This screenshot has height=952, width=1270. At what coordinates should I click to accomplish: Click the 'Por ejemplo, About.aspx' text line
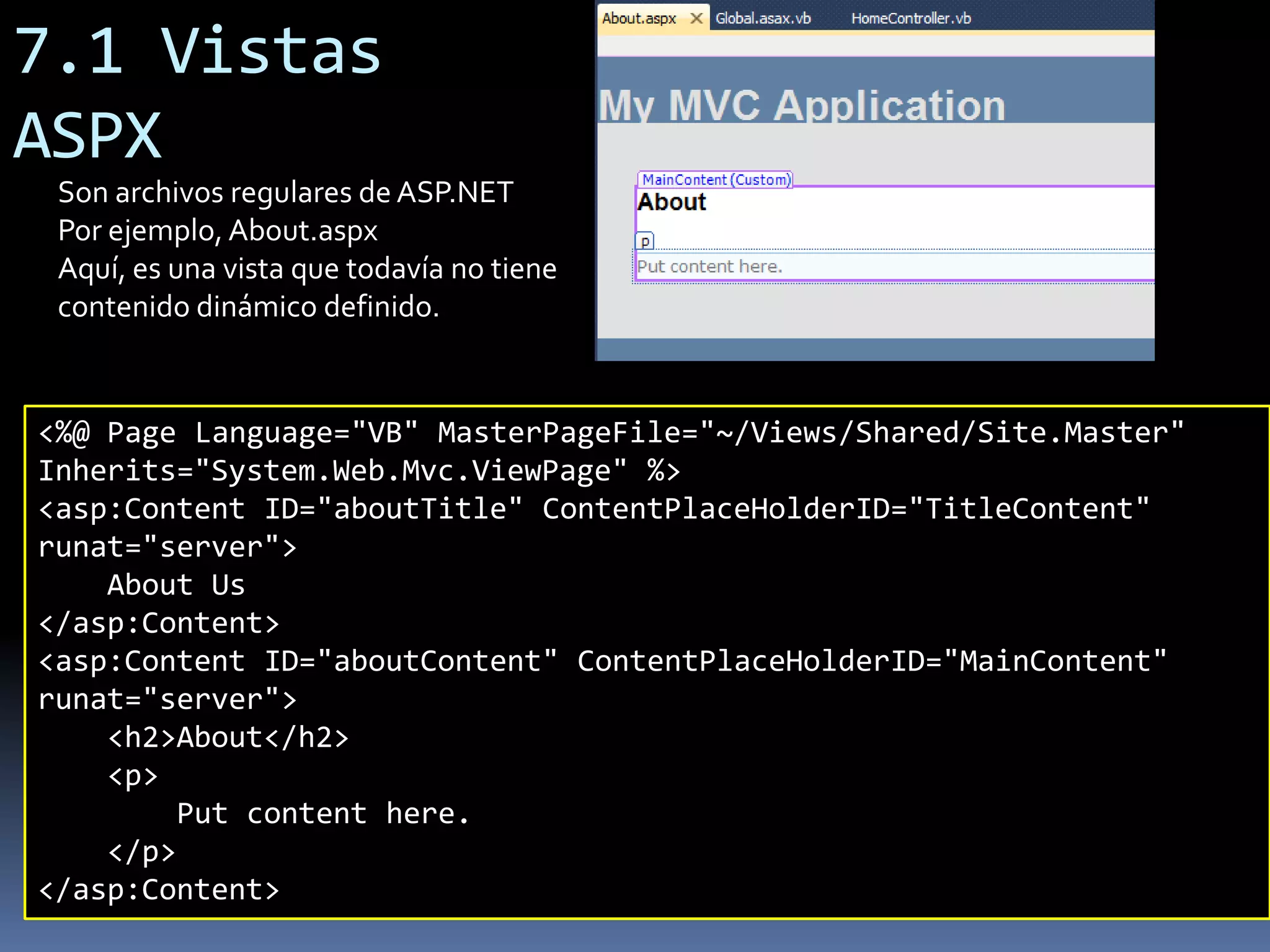[x=218, y=231]
